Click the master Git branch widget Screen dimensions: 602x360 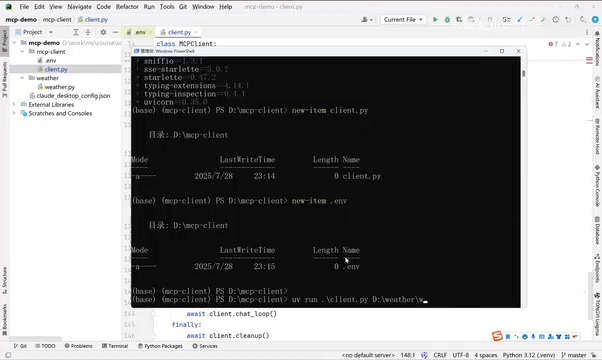[574, 355]
